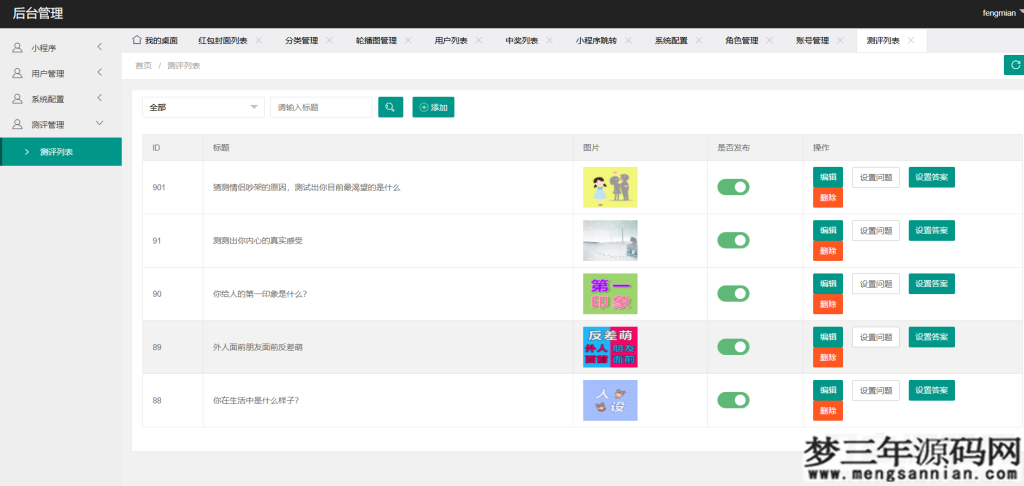Image resolution: width=1024 pixels, height=486 pixels.
Task: Click 设置答案 for ID 901
Action: (932, 177)
